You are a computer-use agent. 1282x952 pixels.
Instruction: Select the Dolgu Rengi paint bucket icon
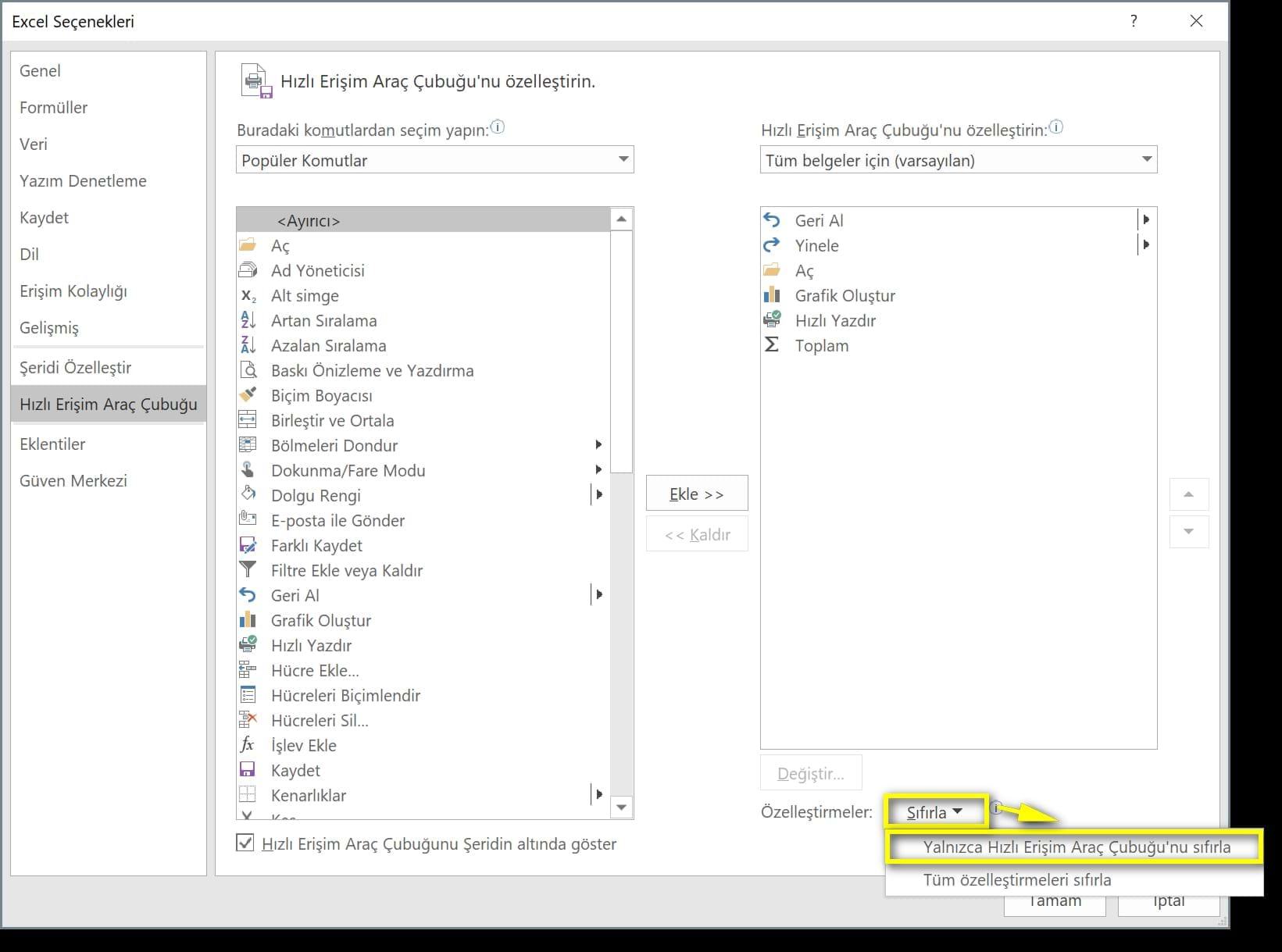pos(248,495)
